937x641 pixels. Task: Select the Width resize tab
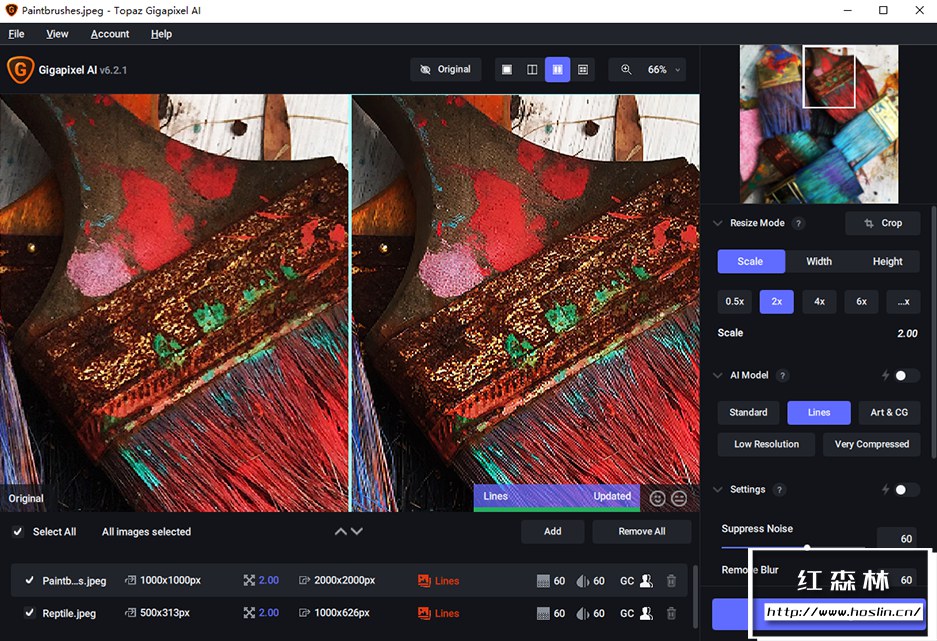tap(819, 262)
